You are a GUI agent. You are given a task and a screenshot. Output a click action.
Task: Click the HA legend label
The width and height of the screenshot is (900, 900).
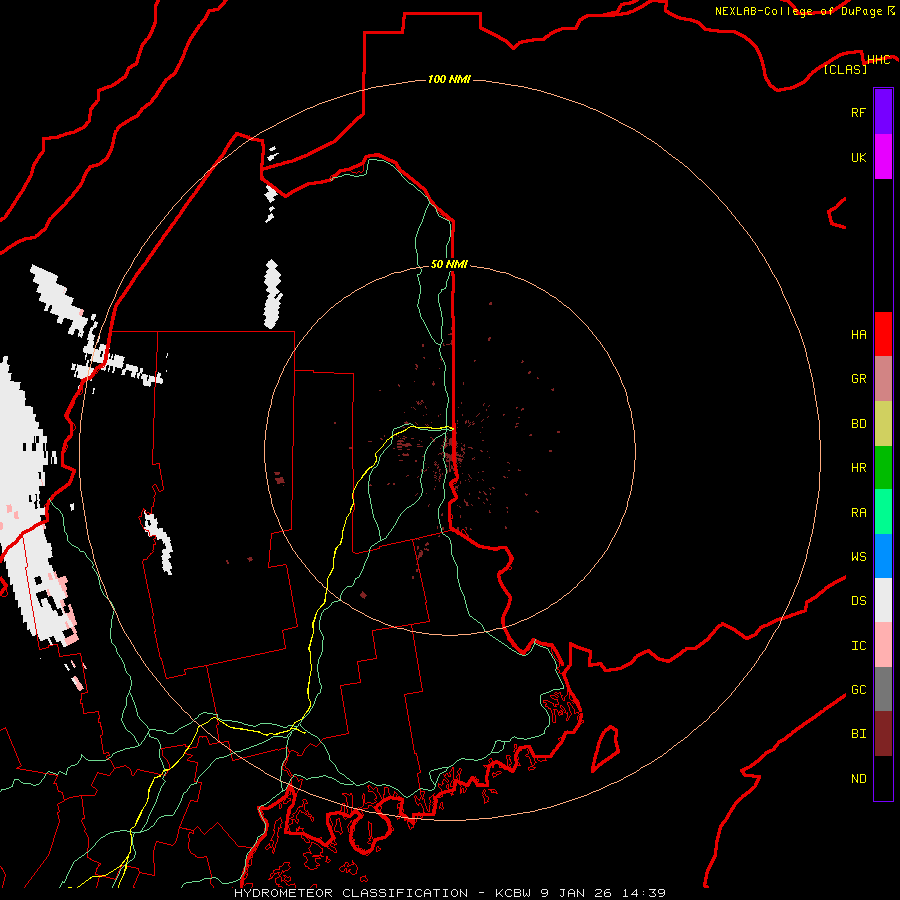[858, 335]
